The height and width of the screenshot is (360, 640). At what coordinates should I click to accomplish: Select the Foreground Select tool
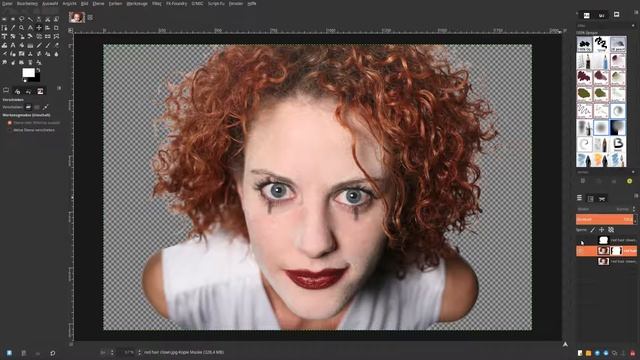pyautogui.click(x=56, y=19)
